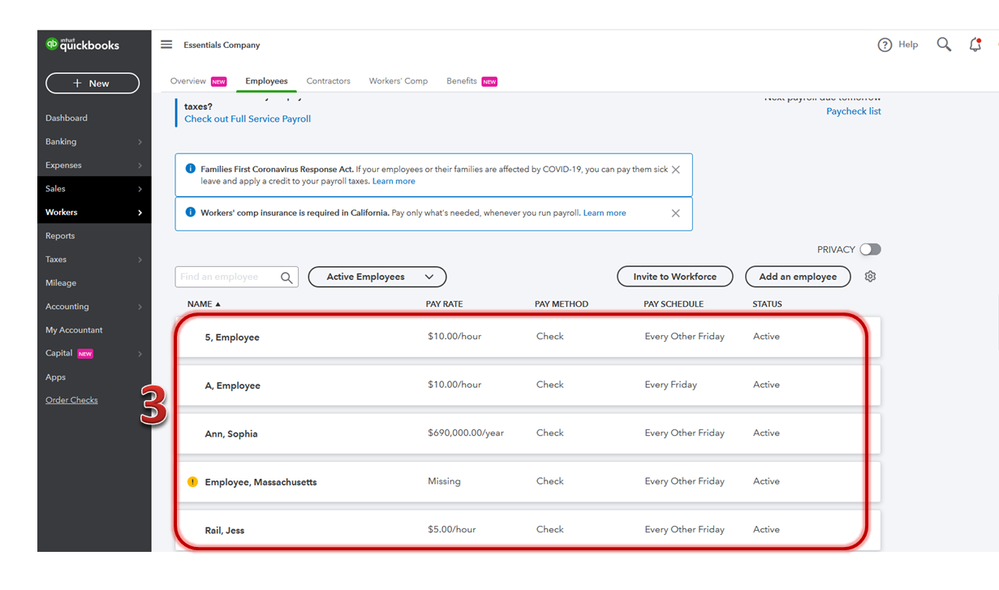Expand the Accounting sidebar submenu arrow
The height and width of the screenshot is (590, 999).
pyautogui.click(x=140, y=307)
